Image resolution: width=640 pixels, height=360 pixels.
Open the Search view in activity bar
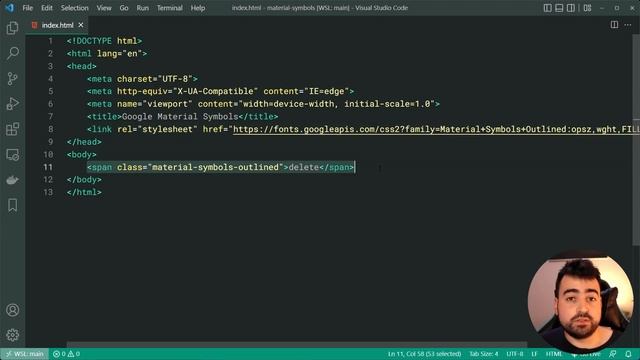click(13, 53)
